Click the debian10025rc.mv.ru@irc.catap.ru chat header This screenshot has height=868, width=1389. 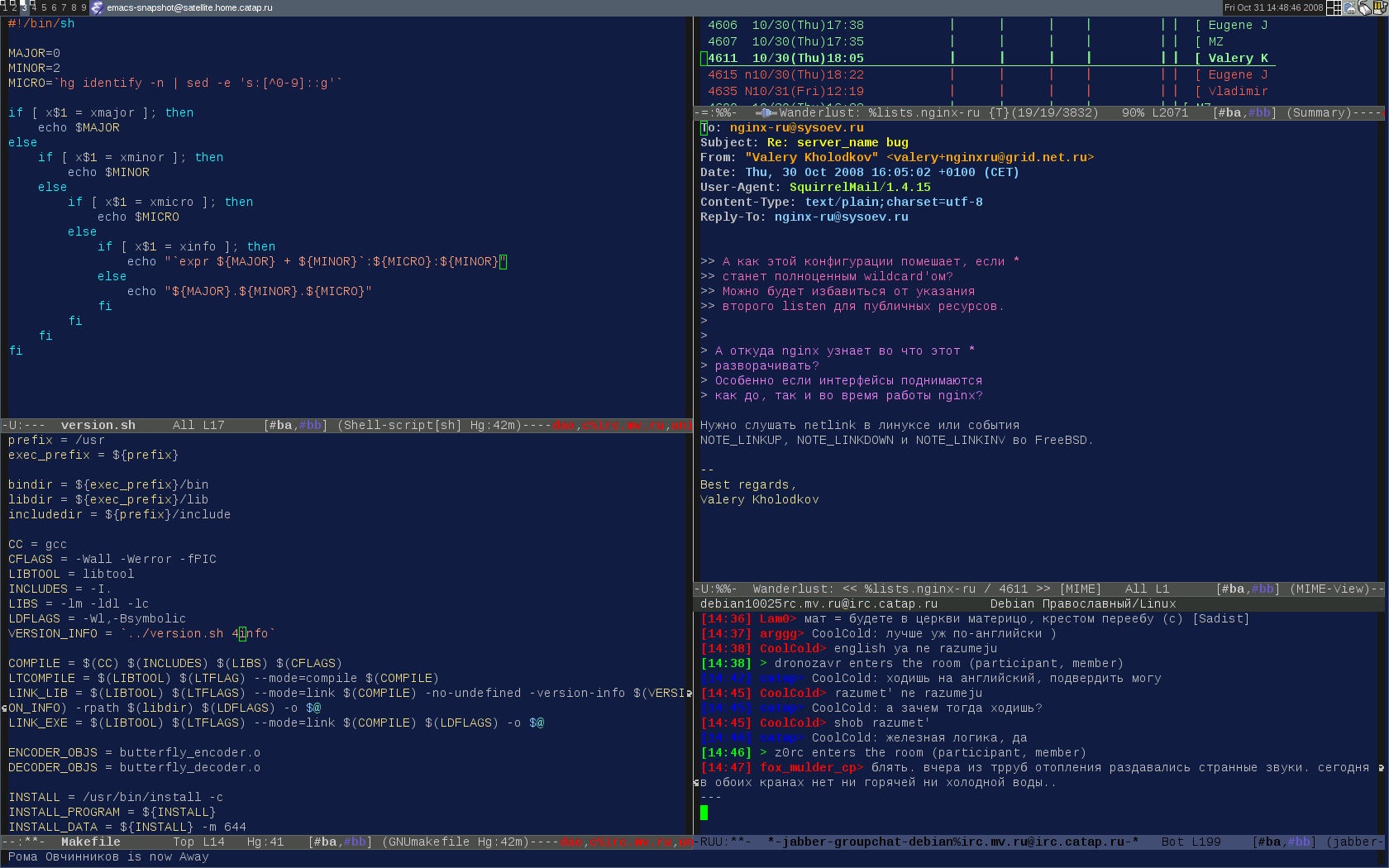819,604
